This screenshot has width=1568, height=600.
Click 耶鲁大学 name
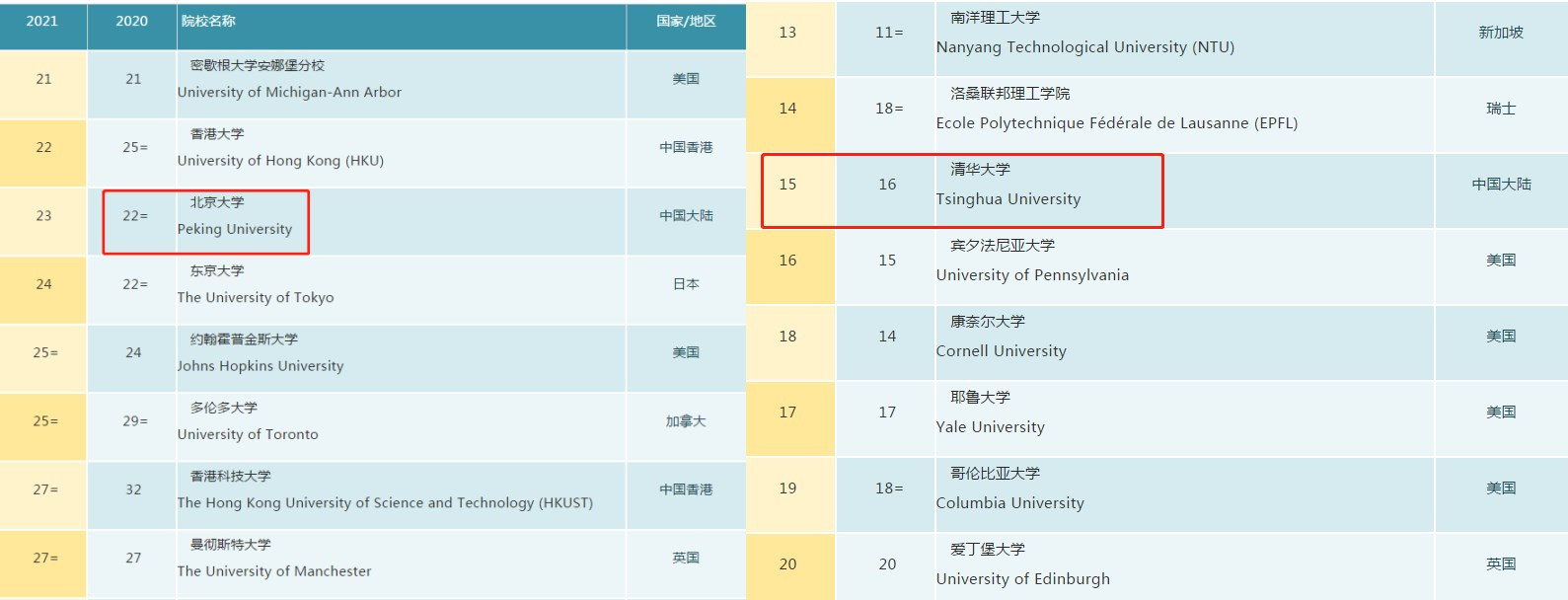pyautogui.click(x=980, y=398)
